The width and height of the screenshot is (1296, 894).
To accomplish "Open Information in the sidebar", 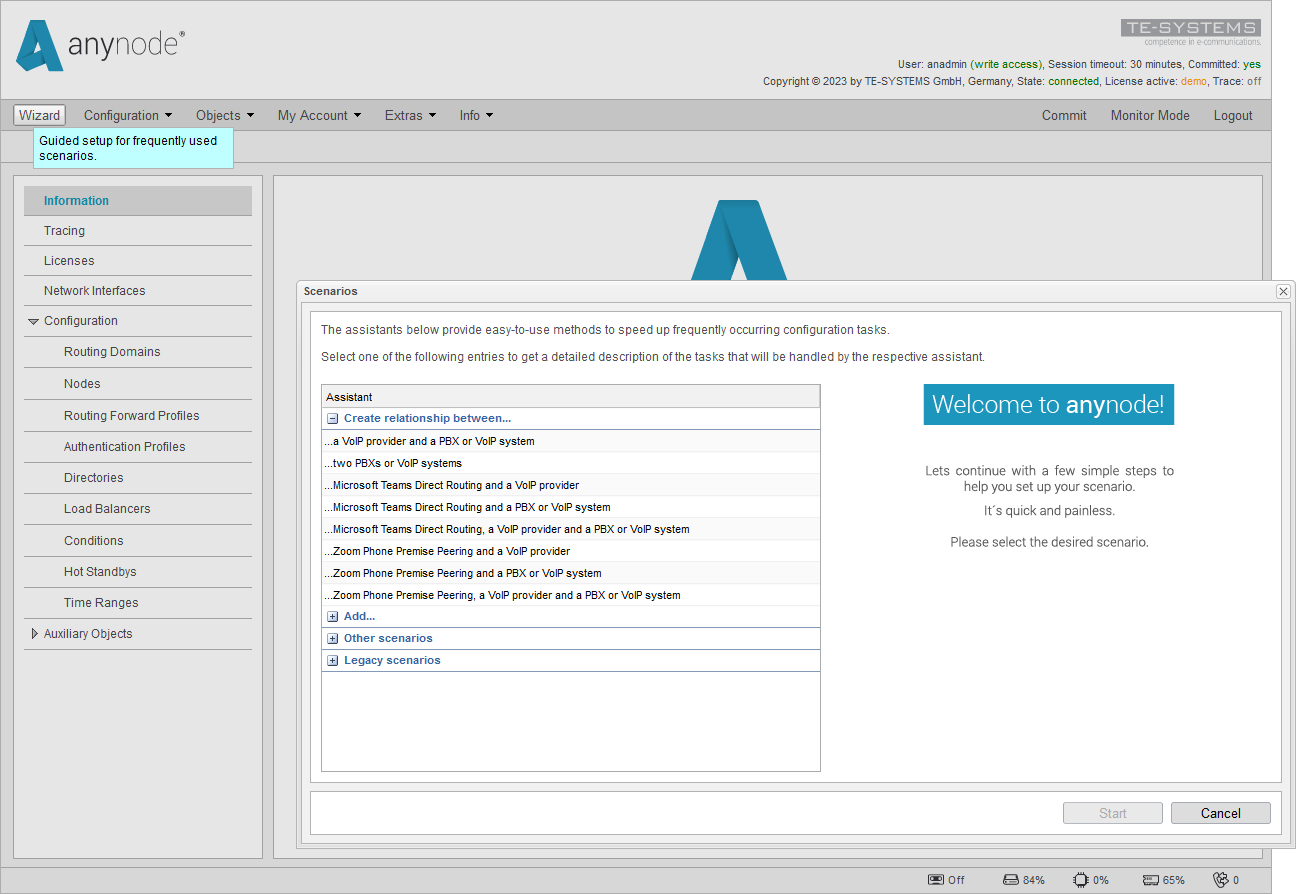I will pyautogui.click(x=138, y=201).
